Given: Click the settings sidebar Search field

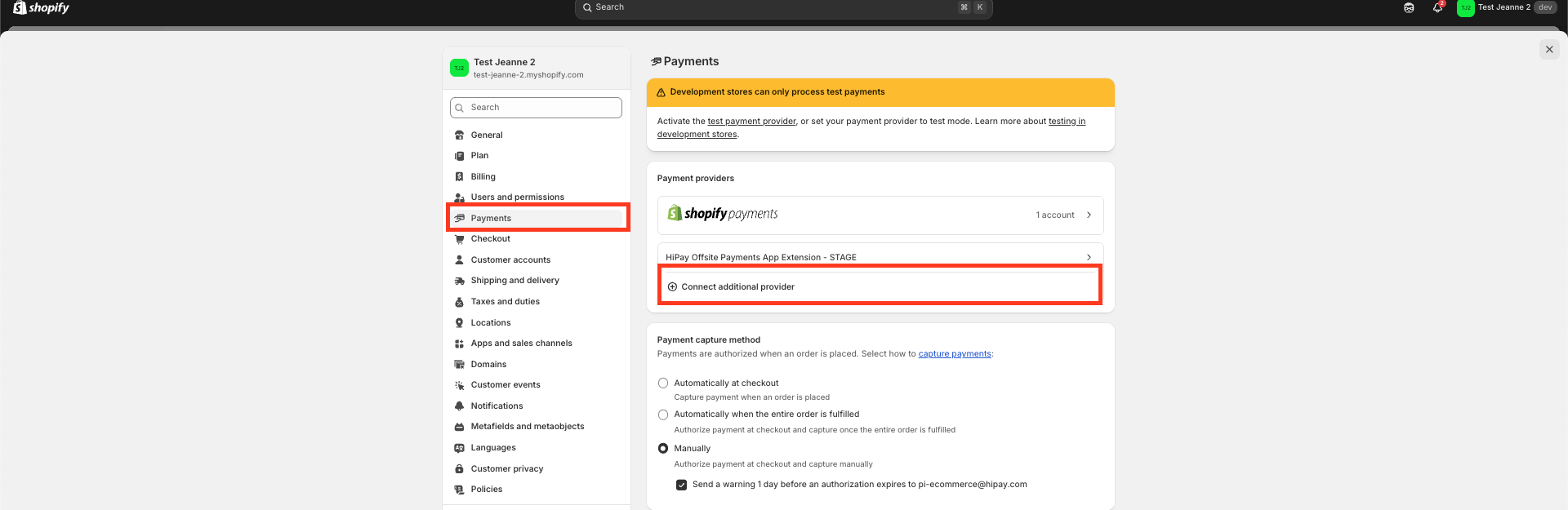Looking at the screenshot, I should coord(536,108).
